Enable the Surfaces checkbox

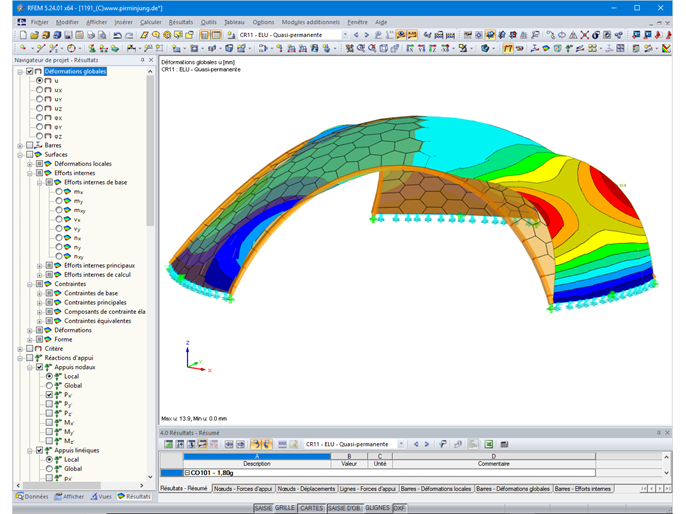click(30, 154)
